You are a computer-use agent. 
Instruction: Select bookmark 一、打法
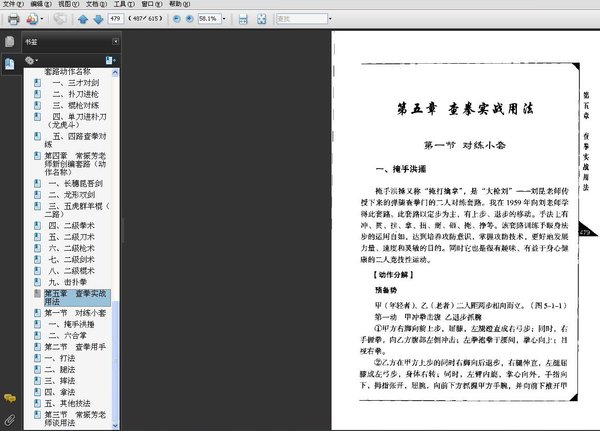click(x=60, y=358)
